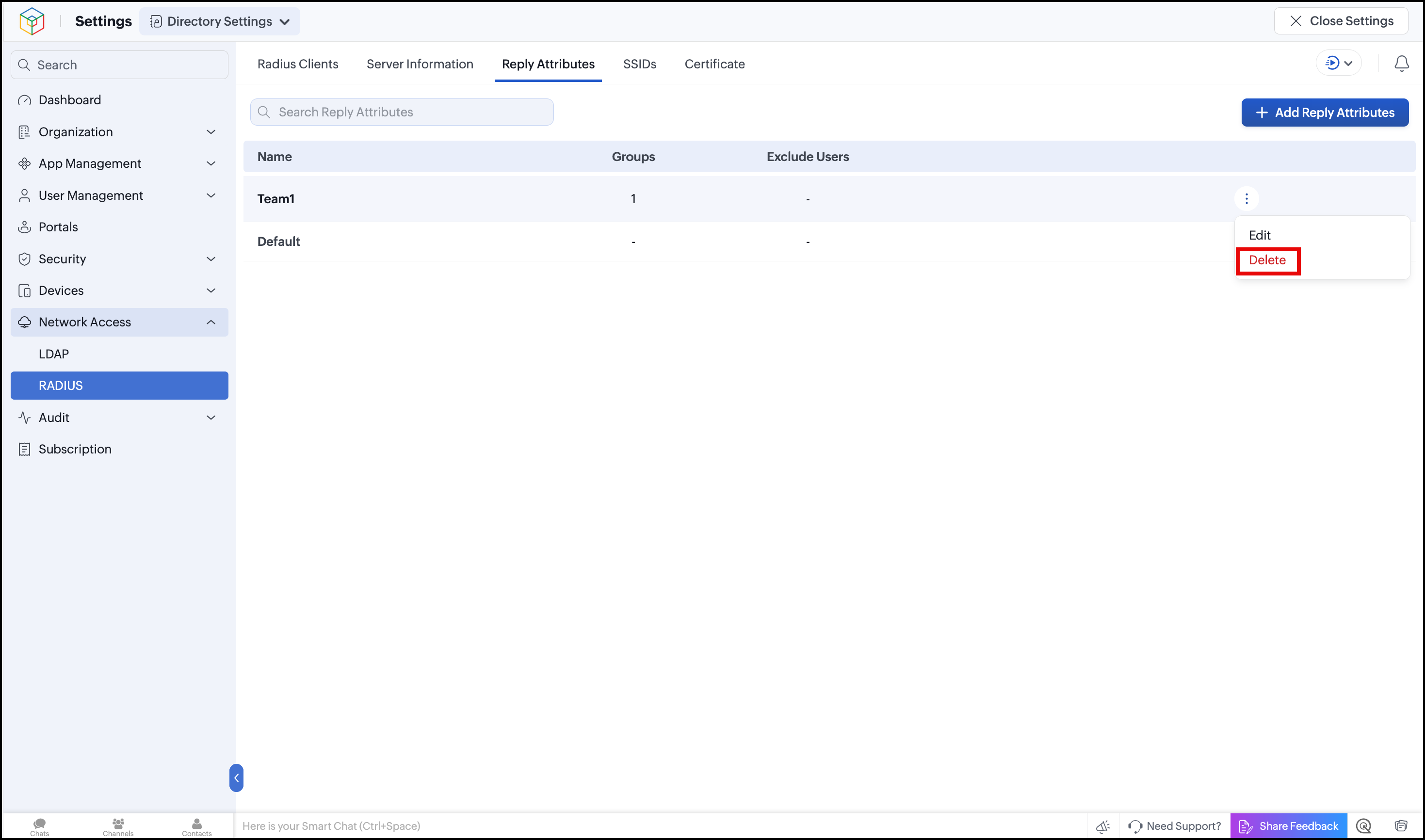This screenshot has height=840, width=1425.
Task: Select RADIUS under Network Access
Action: click(119, 386)
